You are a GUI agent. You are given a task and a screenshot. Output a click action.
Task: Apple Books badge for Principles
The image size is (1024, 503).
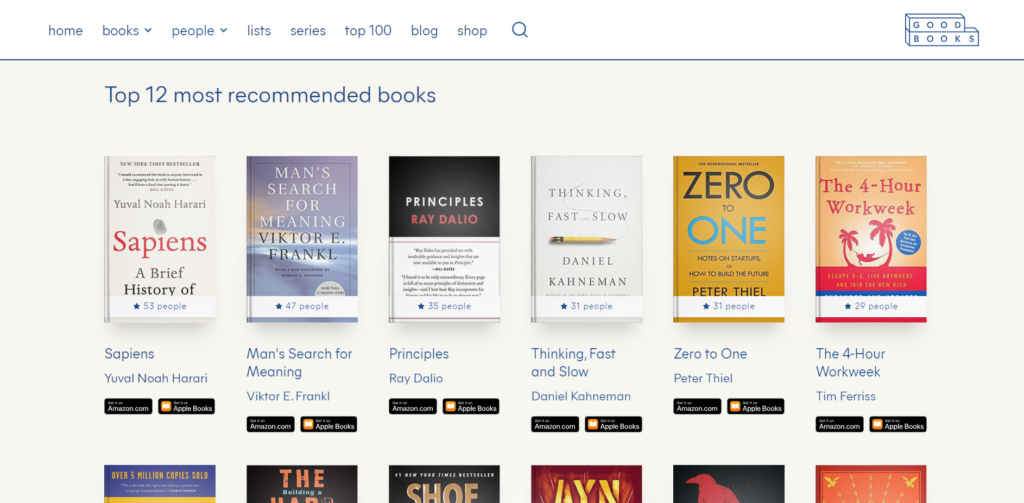pos(471,406)
